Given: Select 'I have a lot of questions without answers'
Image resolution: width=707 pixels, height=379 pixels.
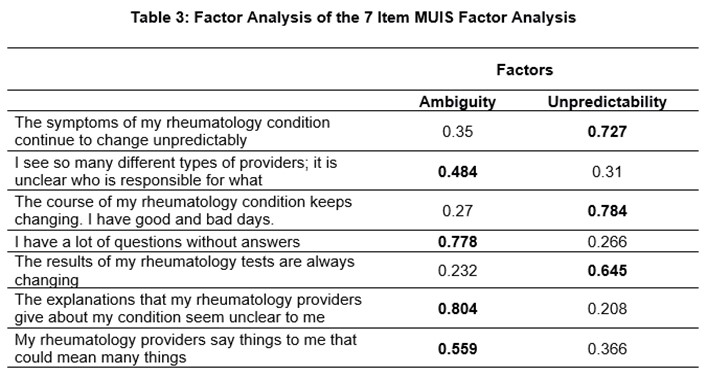Looking at the screenshot, I should tap(157, 242).
